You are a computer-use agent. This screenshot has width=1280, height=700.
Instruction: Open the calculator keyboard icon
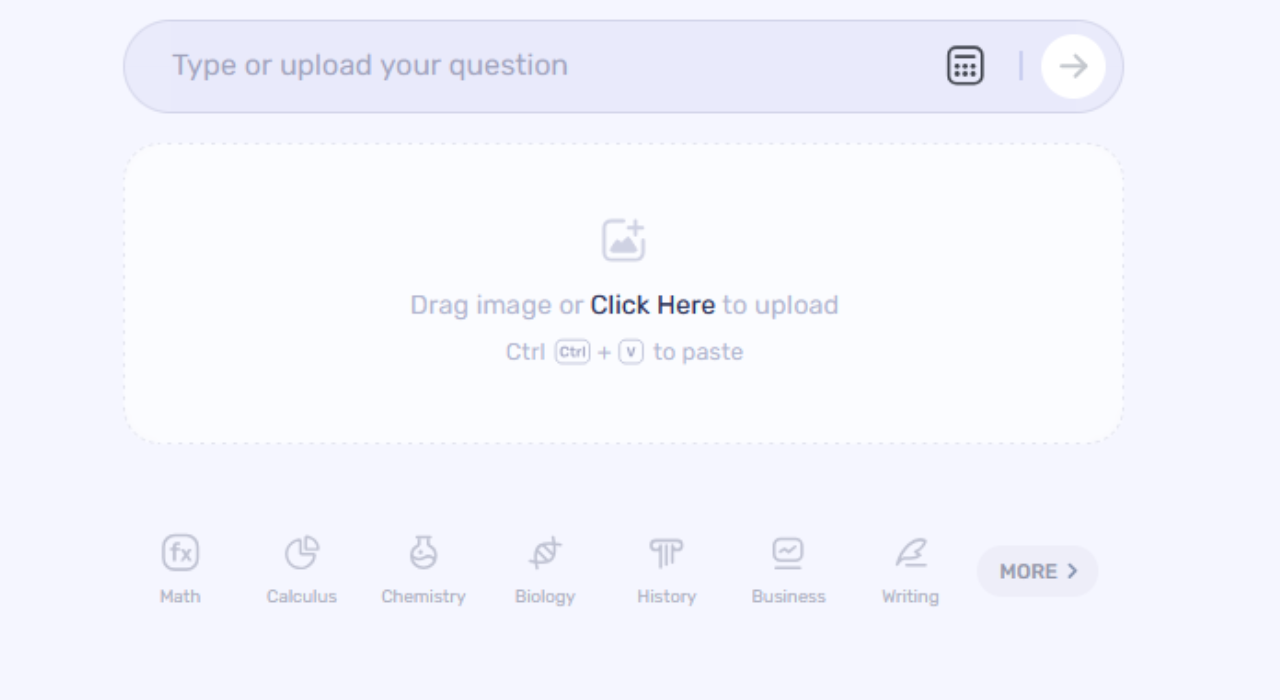pos(965,66)
